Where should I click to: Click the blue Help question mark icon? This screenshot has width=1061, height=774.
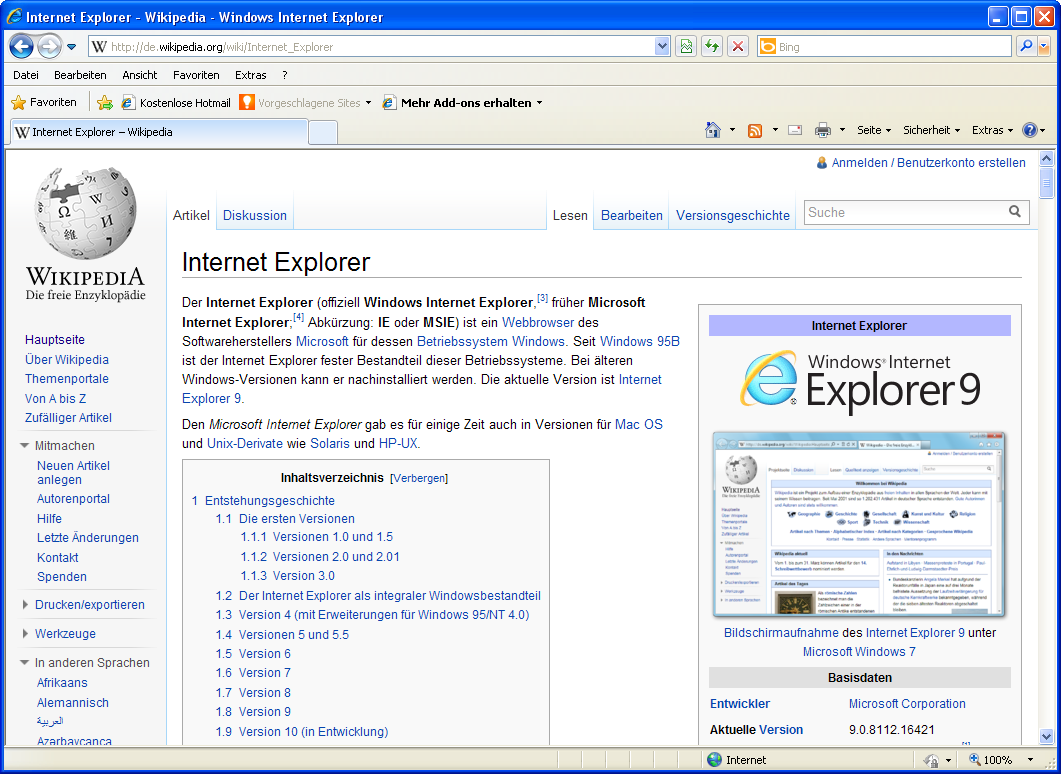(1029, 130)
